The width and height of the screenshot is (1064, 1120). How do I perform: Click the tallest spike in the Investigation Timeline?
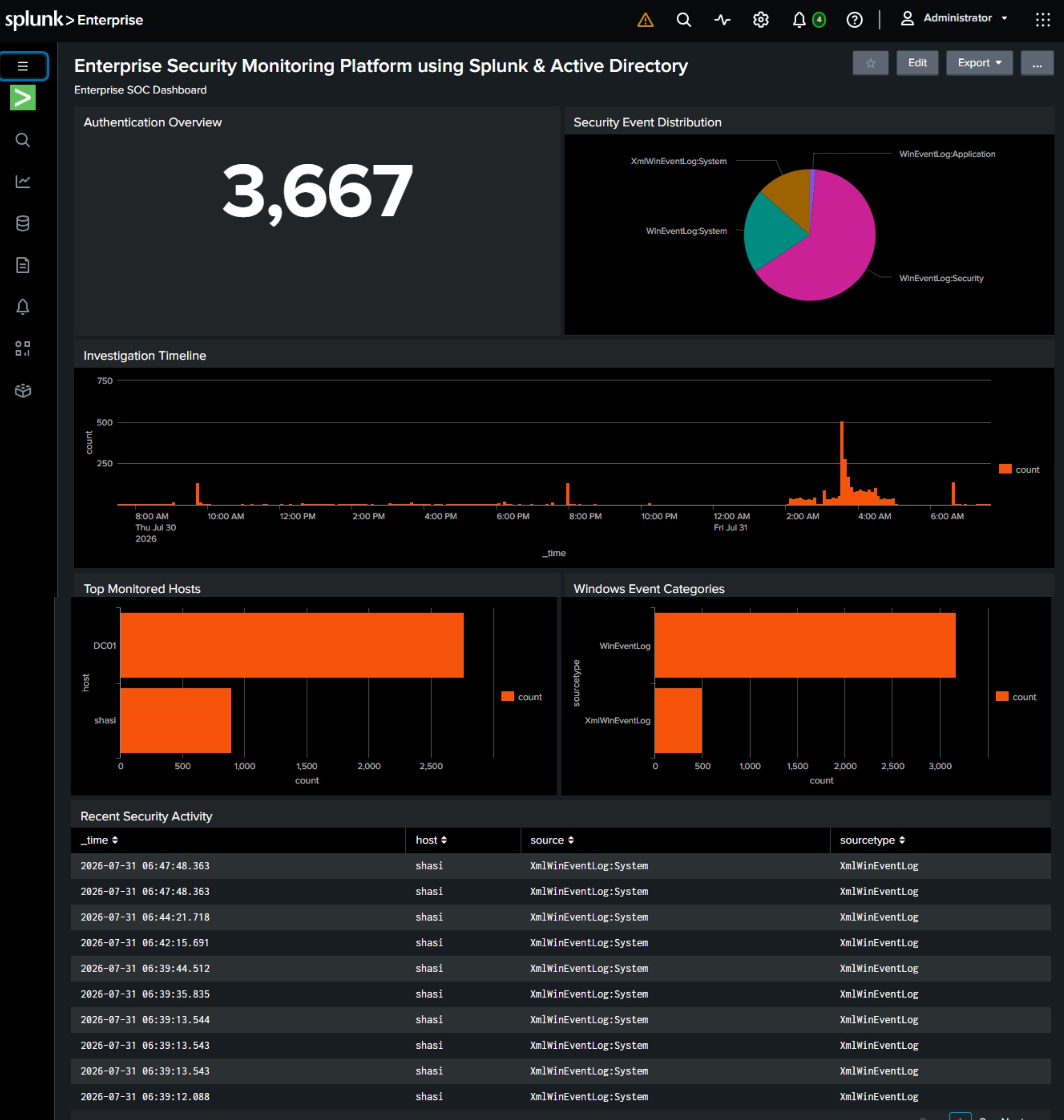[842, 463]
